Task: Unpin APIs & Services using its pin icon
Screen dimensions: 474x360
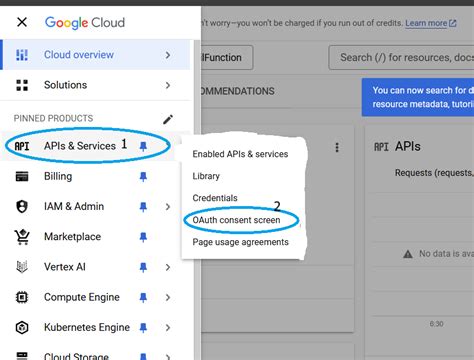Action: click(143, 146)
